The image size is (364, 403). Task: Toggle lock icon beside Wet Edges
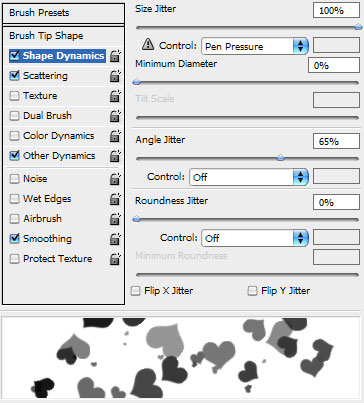pyautogui.click(x=115, y=199)
